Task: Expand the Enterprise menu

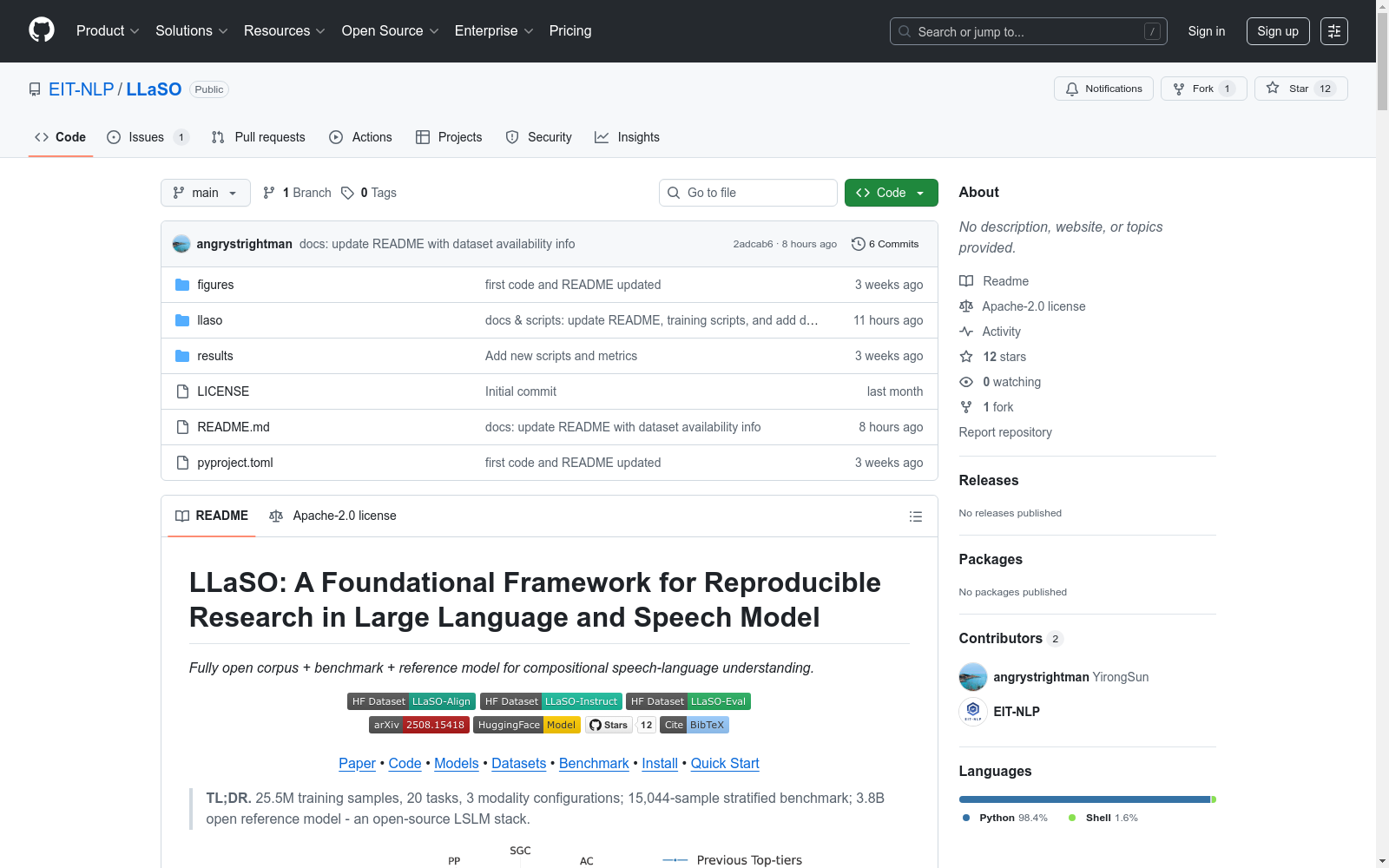Action: [x=494, y=31]
